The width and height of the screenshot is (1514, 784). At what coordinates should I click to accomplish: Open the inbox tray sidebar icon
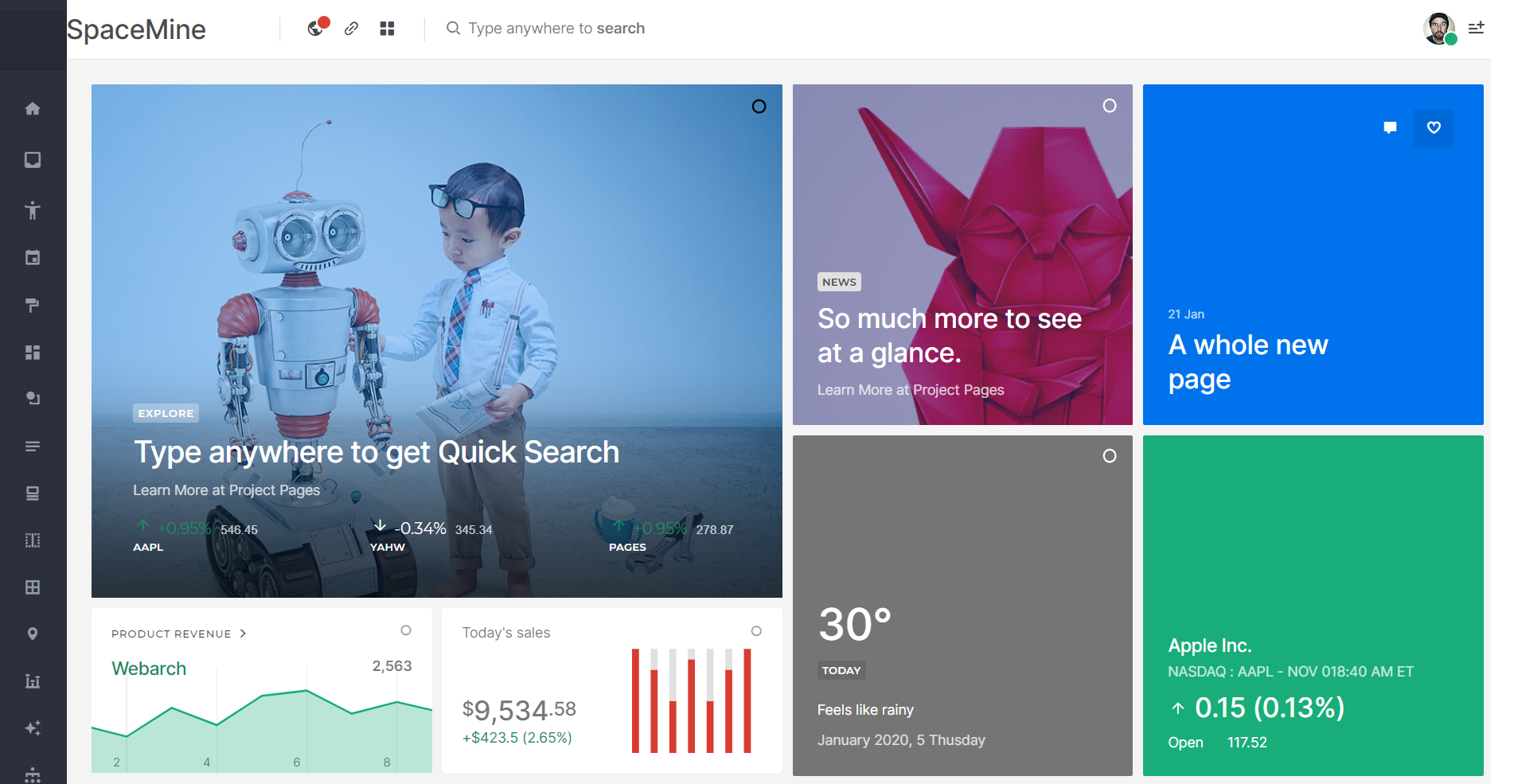click(33, 160)
